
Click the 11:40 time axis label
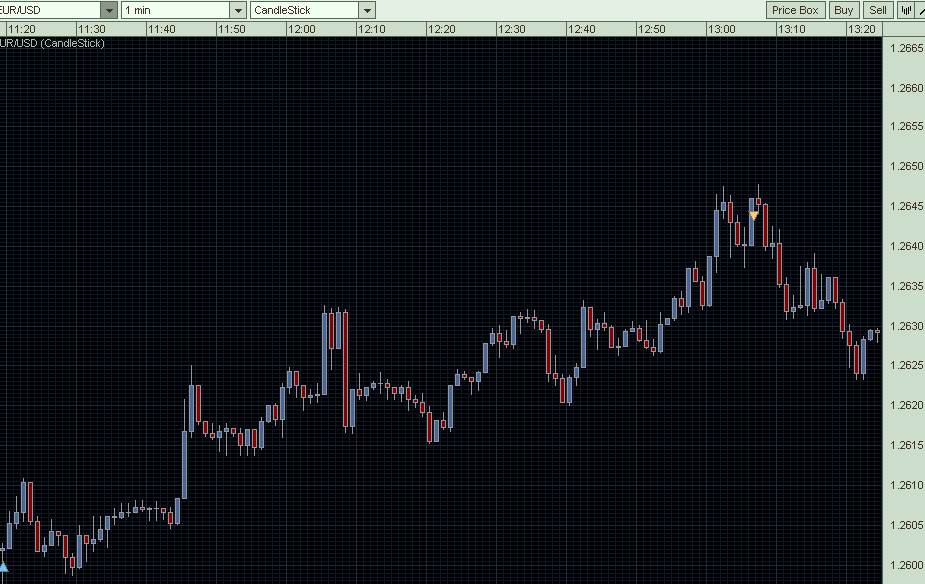pyautogui.click(x=162, y=29)
